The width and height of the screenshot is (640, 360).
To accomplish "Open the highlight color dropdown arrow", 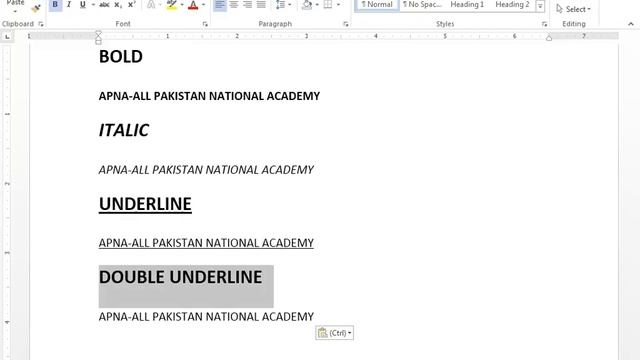I will click(182, 4).
